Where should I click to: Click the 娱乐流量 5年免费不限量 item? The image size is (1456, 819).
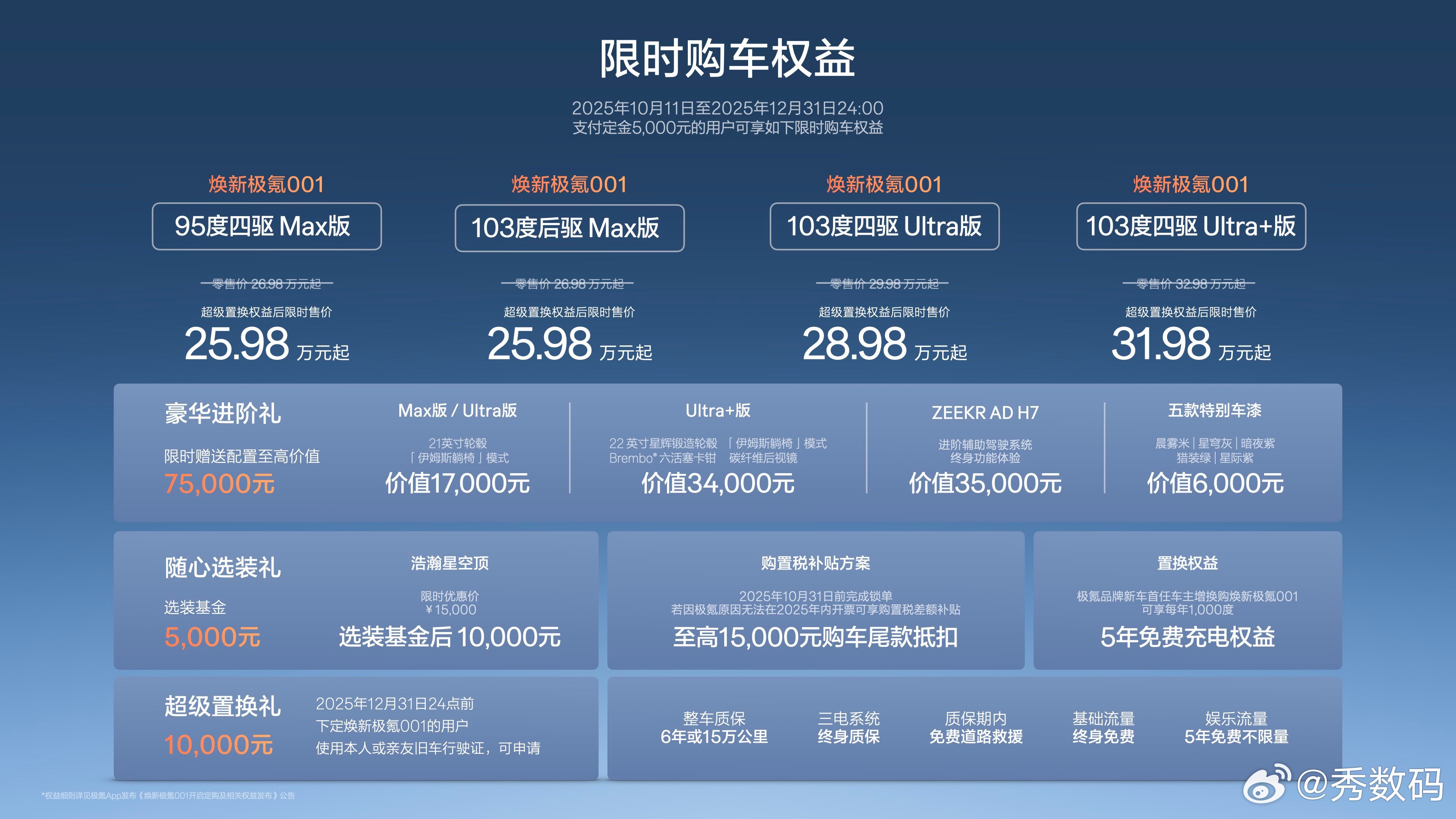click(x=1236, y=728)
